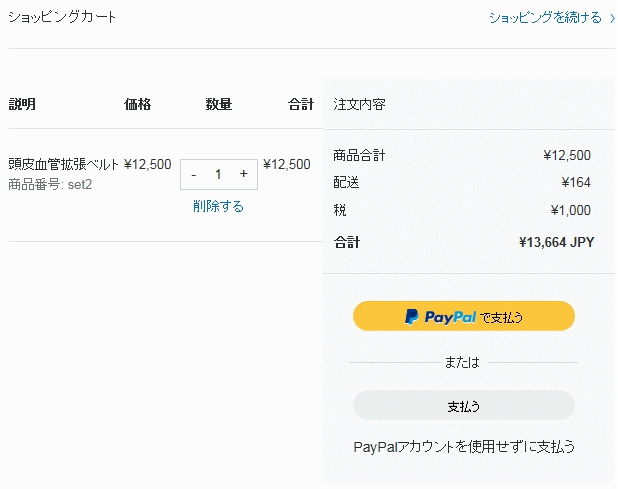This screenshot has width=618, height=489.
Task: Pay using the yellow PayPal で支払う button
Action: [x=464, y=316]
